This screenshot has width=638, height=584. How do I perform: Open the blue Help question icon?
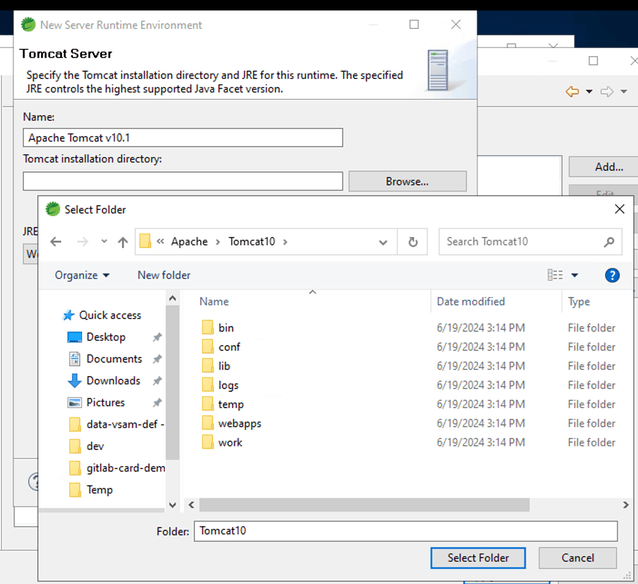point(612,276)
